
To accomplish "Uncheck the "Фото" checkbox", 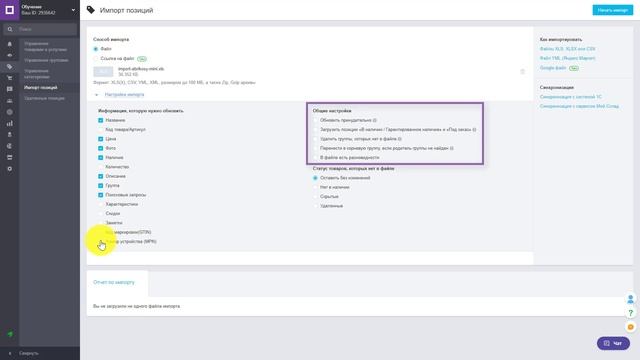I will click(100, 148).
